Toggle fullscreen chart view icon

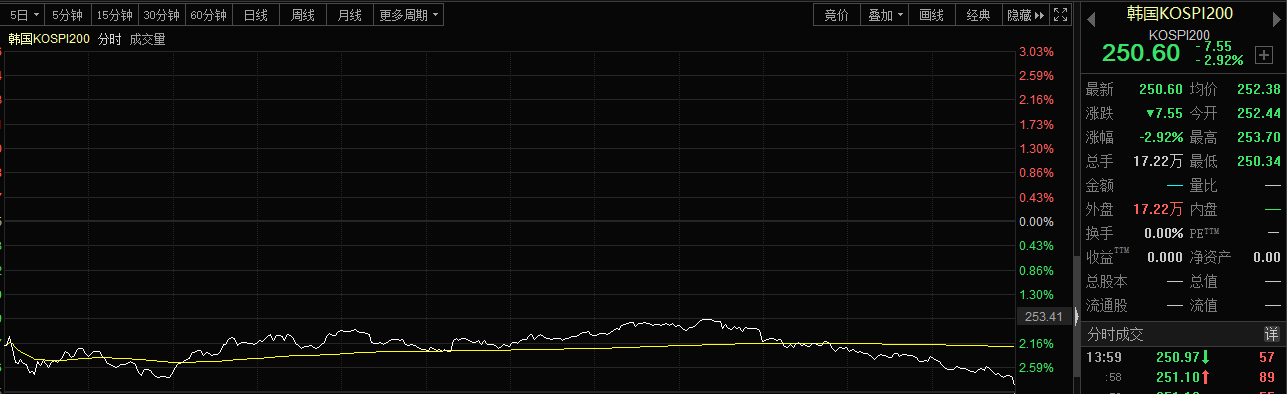pos(1061,15)
